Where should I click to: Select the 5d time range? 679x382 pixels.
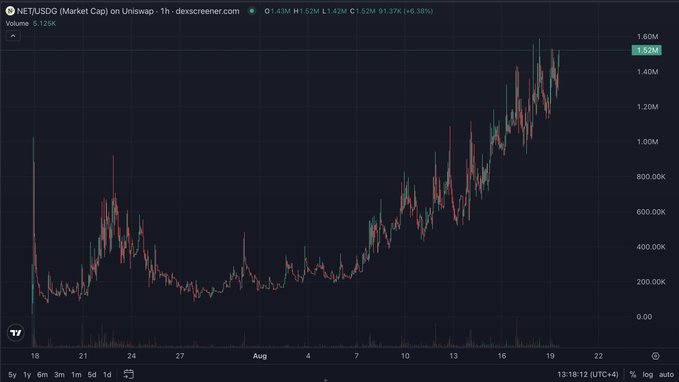pos(92,375)
